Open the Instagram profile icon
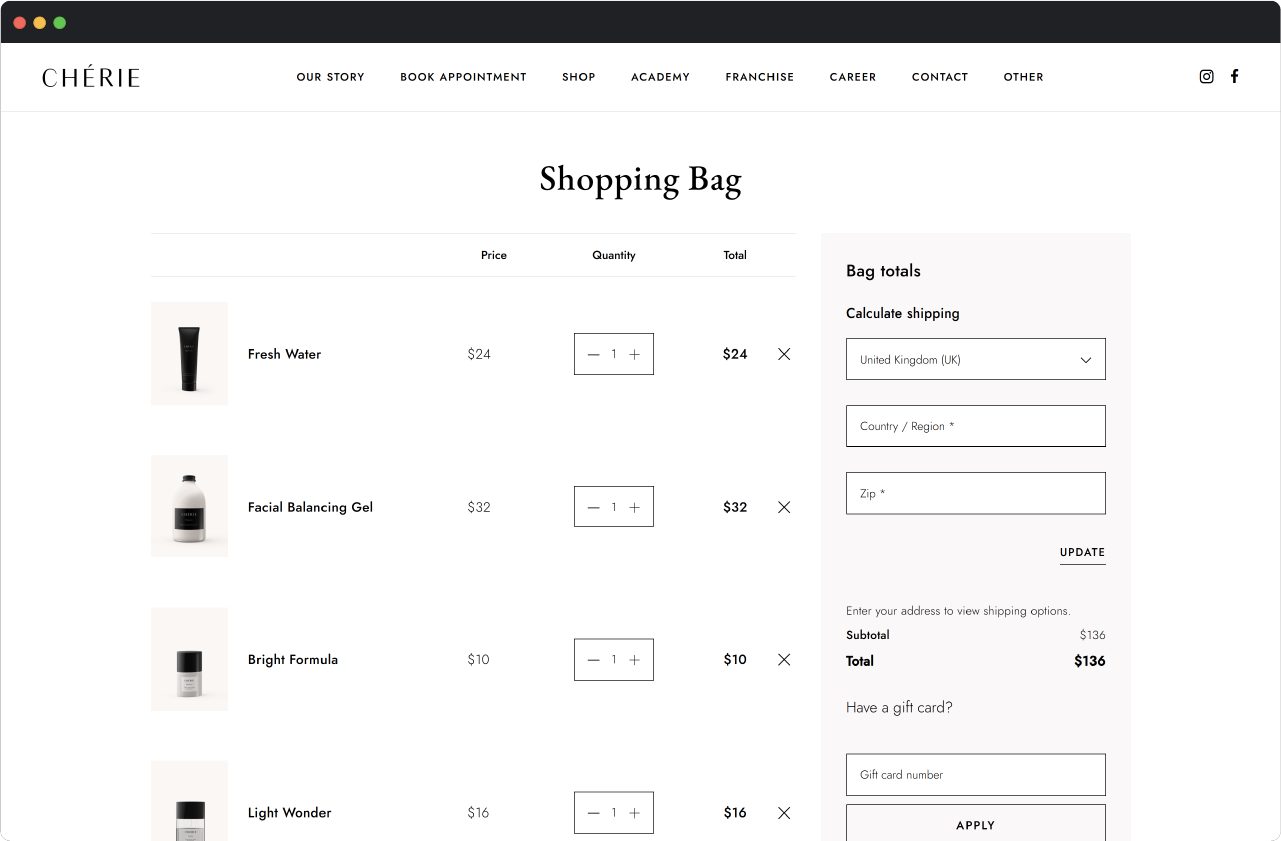This screenshot has width=1281, height=841. 1206,77
